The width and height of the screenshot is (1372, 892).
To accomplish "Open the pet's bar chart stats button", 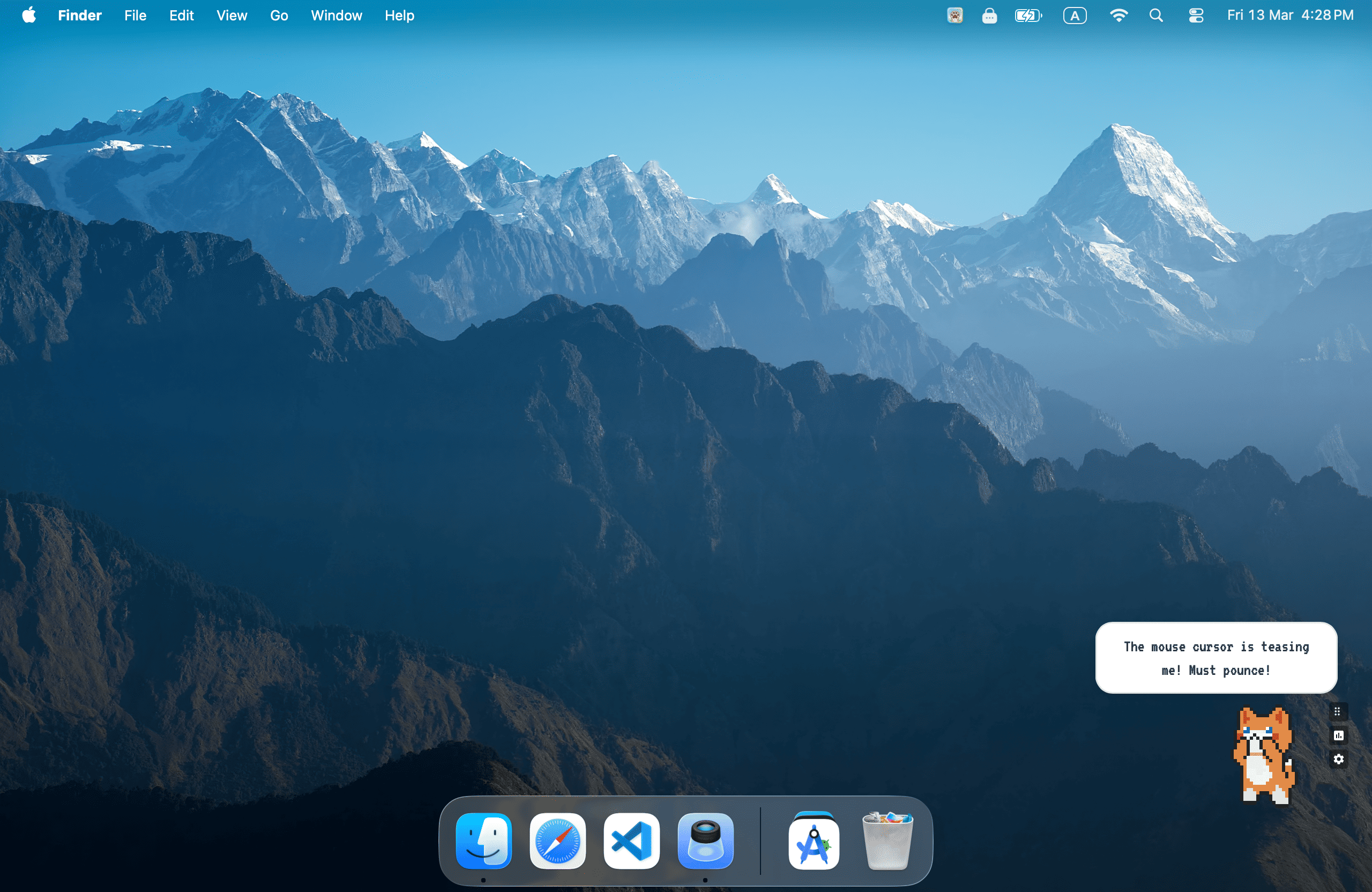I will [x=1339, y=735].
